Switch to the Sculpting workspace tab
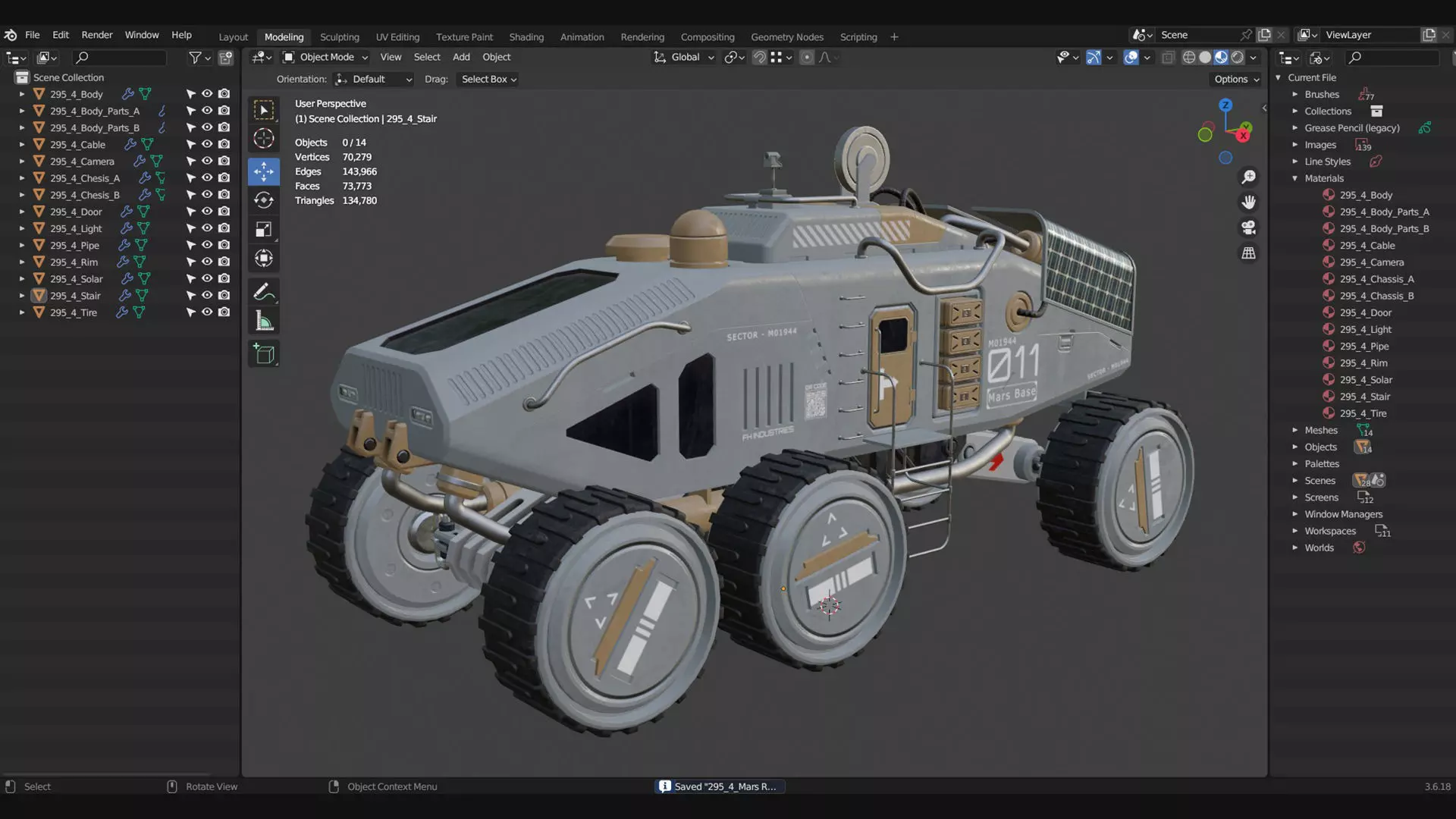The height and width of the screenshot is (819, 1456). pos(339,37)
